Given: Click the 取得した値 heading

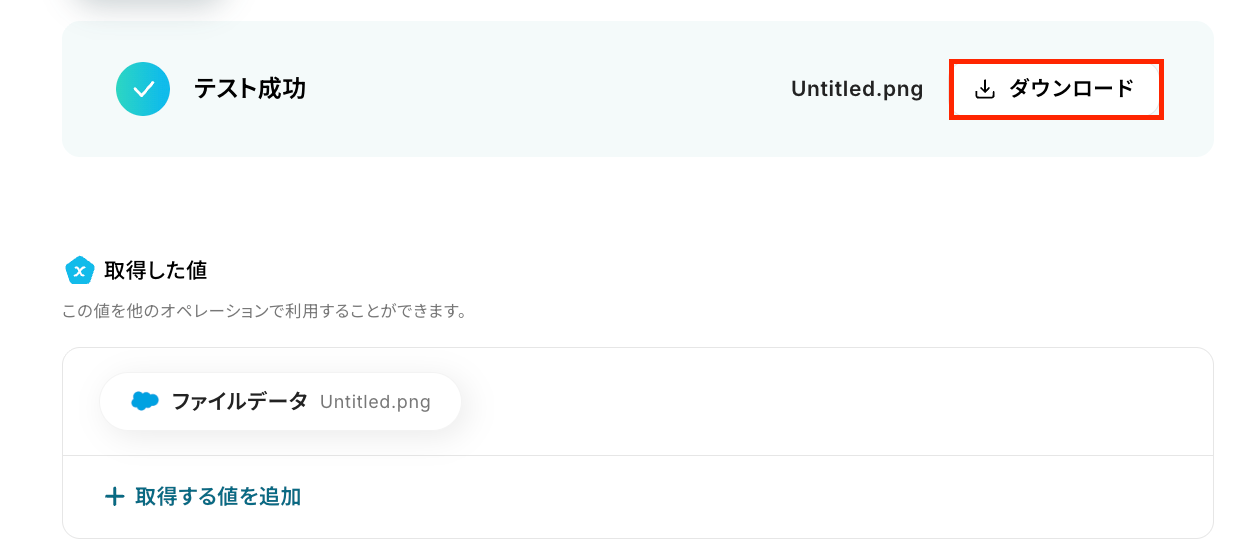Looking at the screenshot, I should (155, 270).
